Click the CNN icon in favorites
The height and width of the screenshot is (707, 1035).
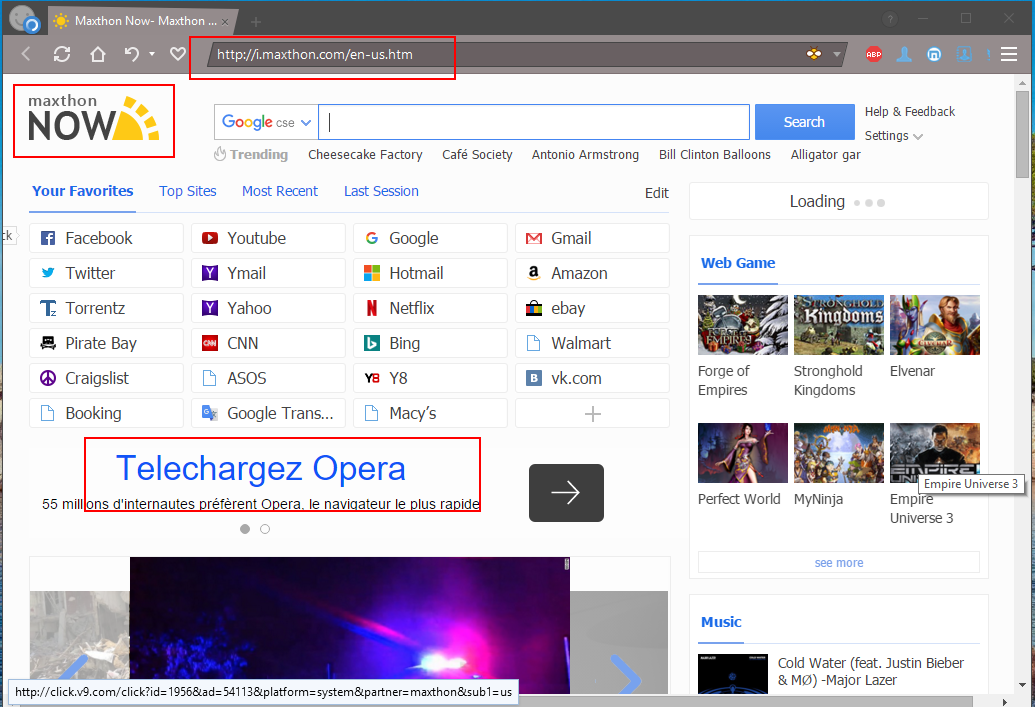[210, 343]
